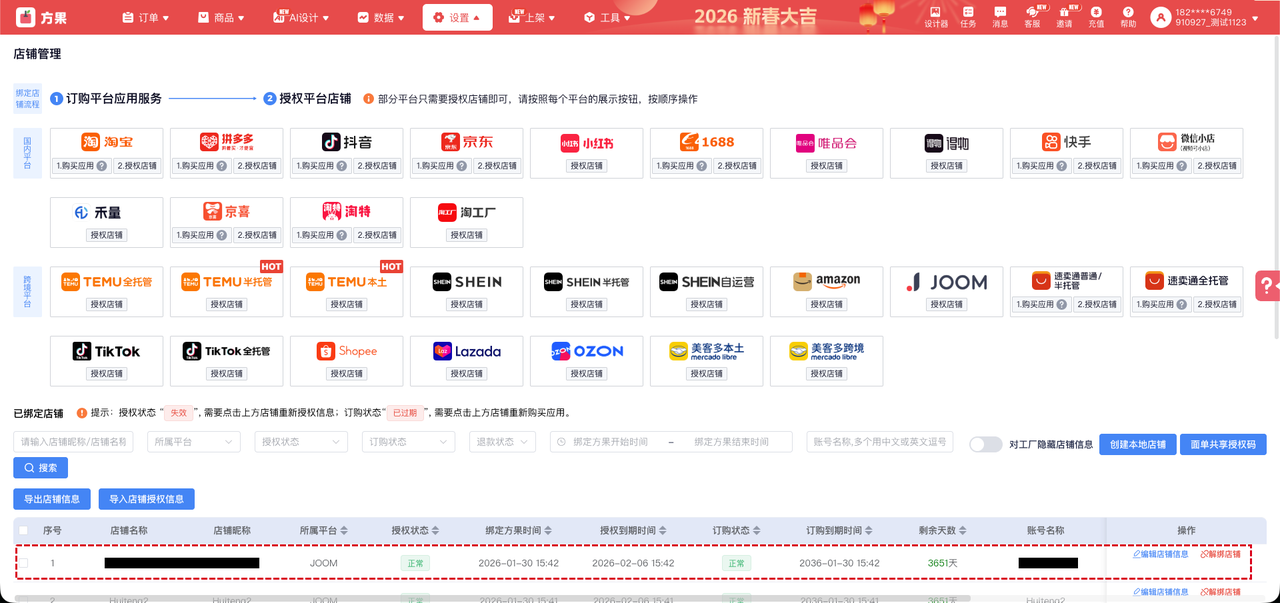Toggle the 对工厂隐藏店铺信息 switch
1280x603 pixels.
985,444
